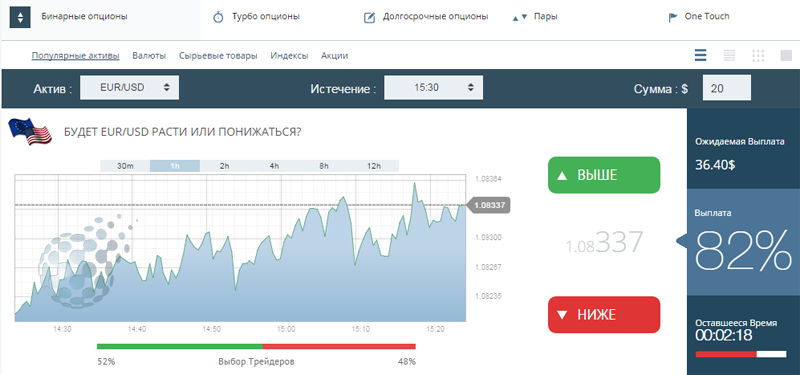Viewport: 800px width, 375px height.
Task: Click the green ВЫШЕ button
Action: 604,175
